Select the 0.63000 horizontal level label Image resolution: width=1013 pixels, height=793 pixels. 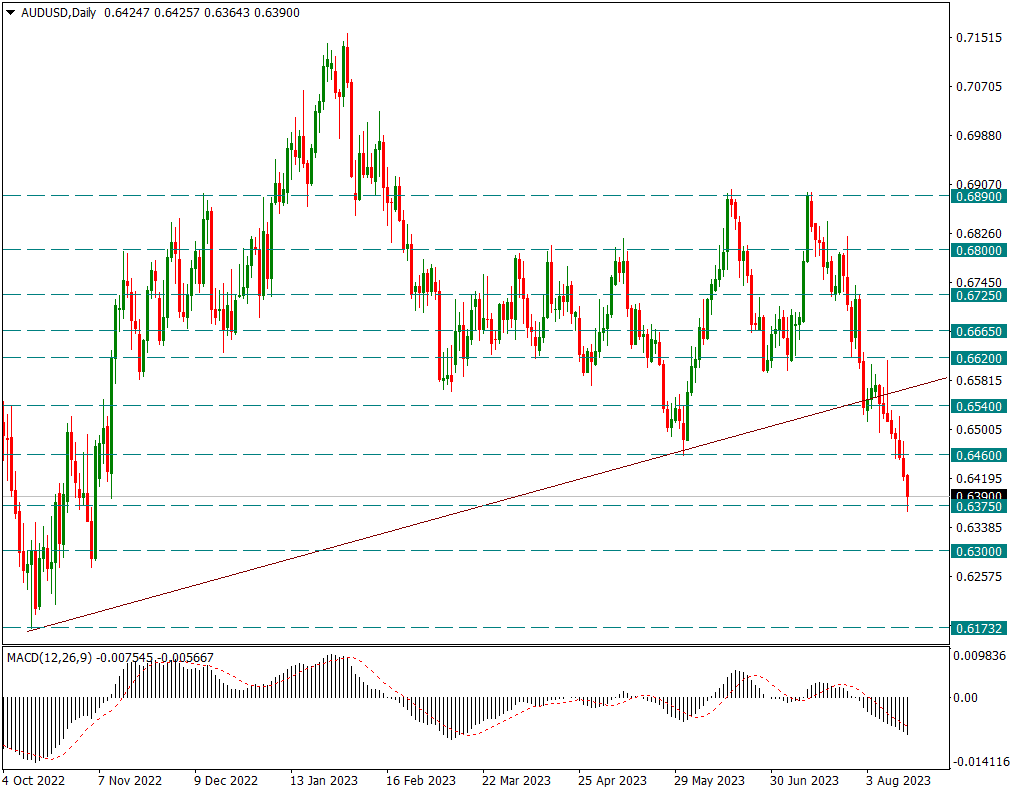[979, 551]
